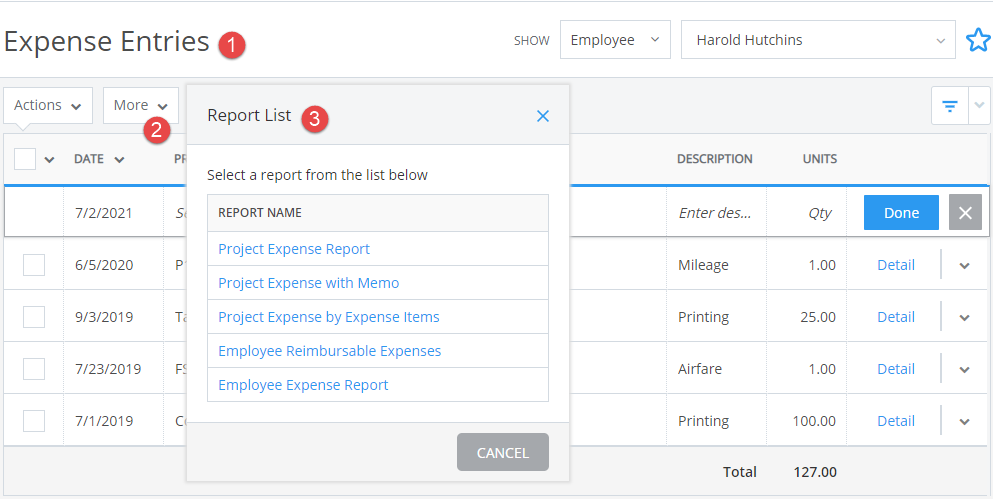This screenshot has height=499, width=993.
Task: Expand the select-all checkbox arrow
Action: click(49, 160)
